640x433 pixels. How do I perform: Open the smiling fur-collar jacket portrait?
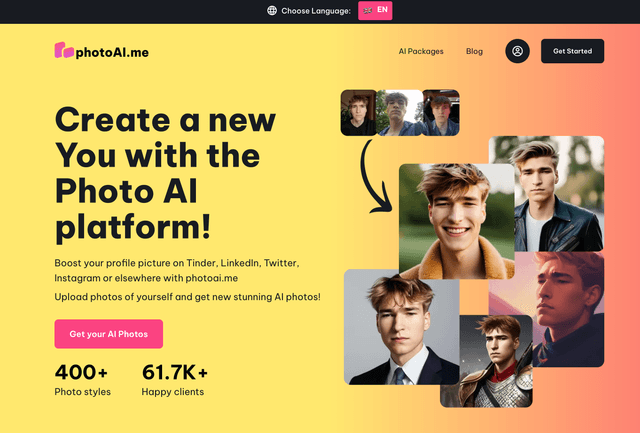(457, 221)
